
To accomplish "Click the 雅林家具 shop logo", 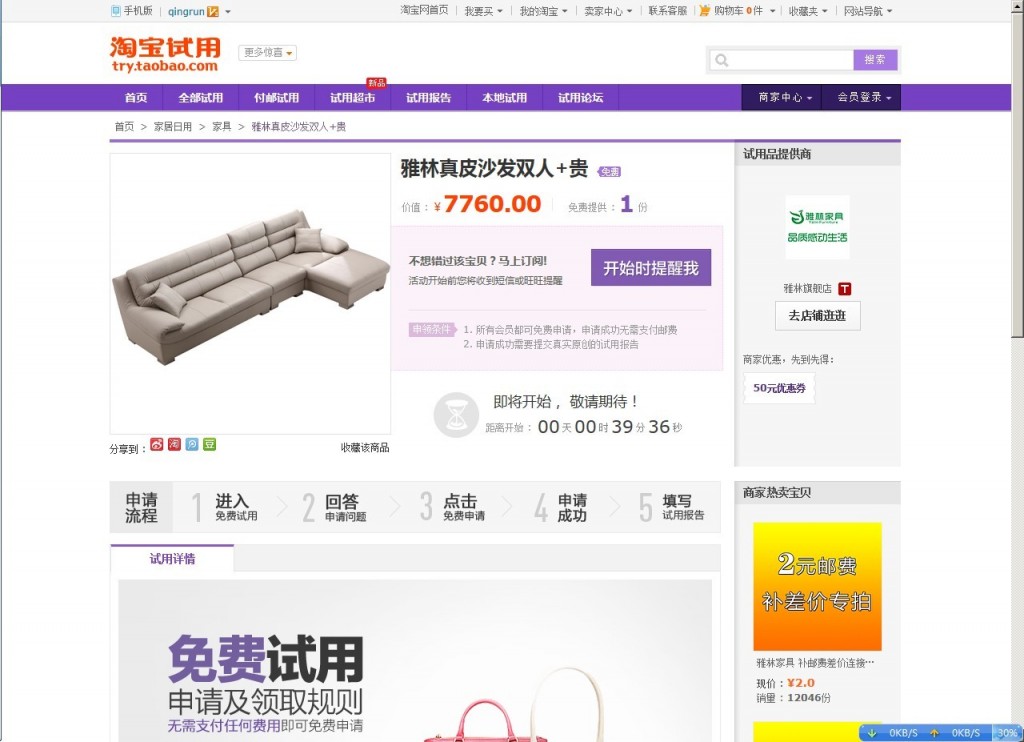I will (817, 227).
